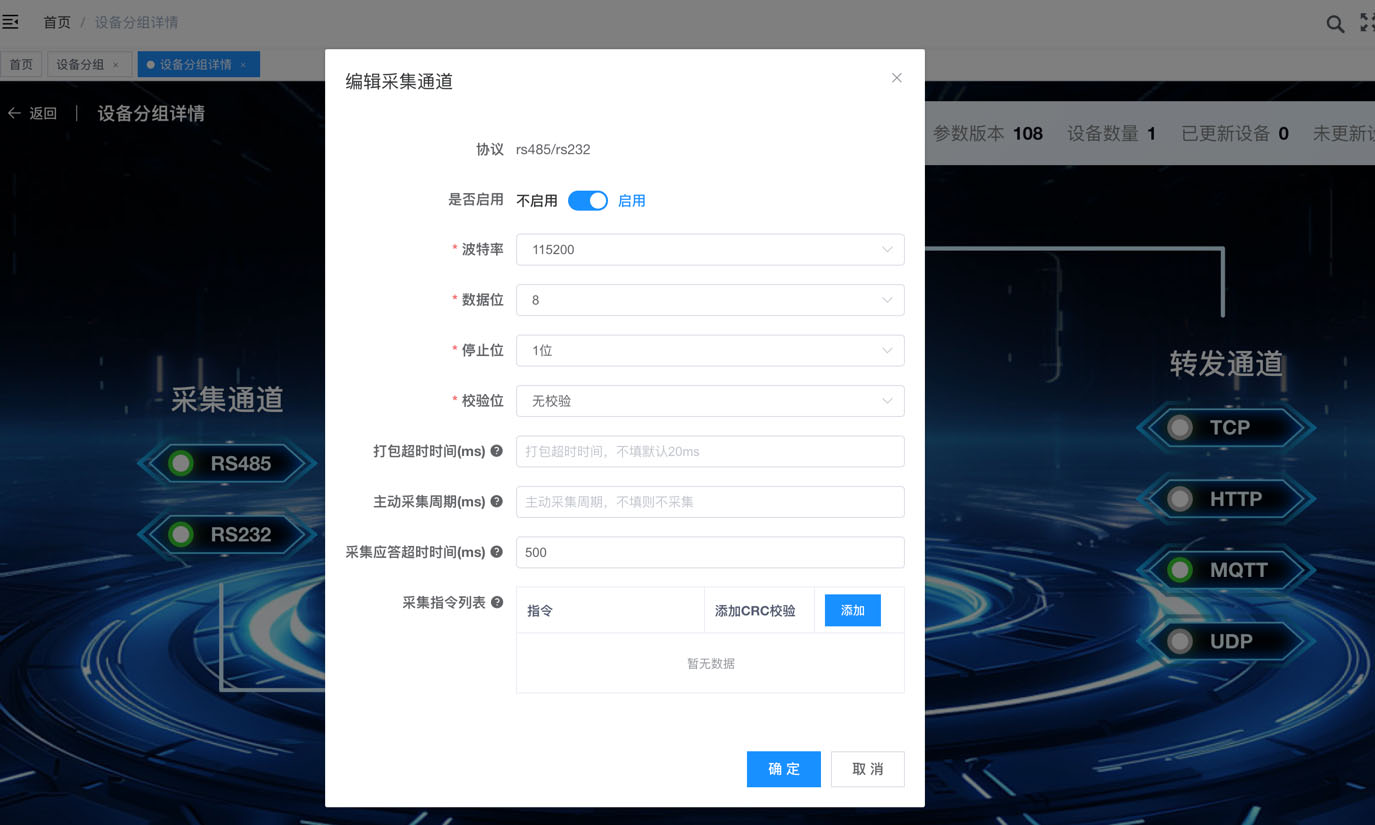Close the 编辑采集通道 dialog with X
The image size is (1375, 825).
click(897, 78)
